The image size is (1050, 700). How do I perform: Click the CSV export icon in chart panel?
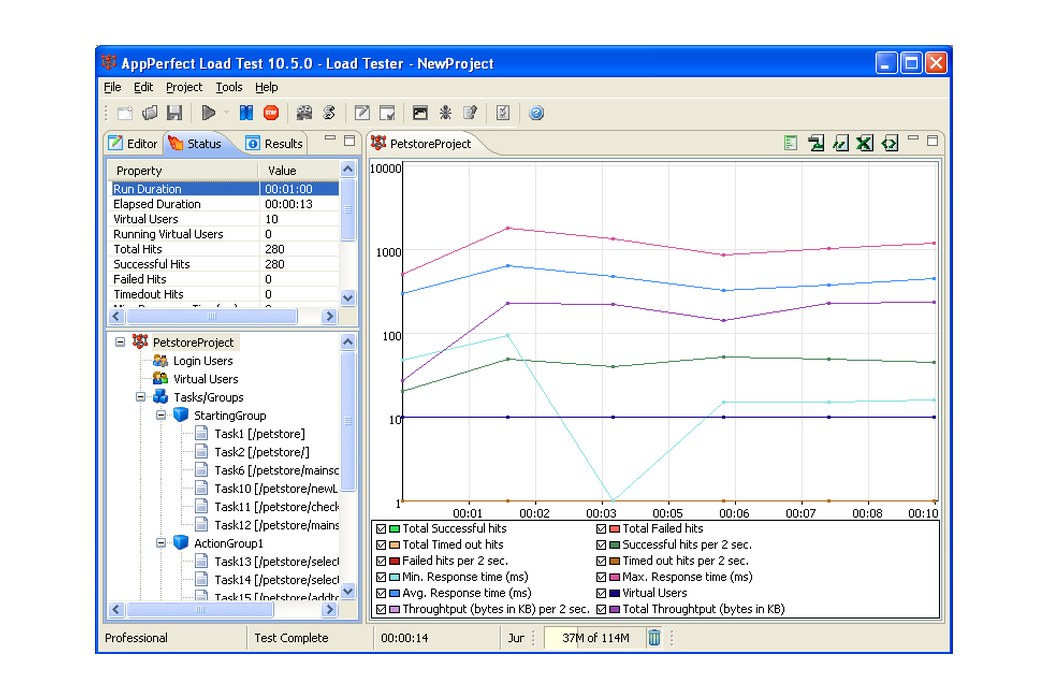coord(840,143)
